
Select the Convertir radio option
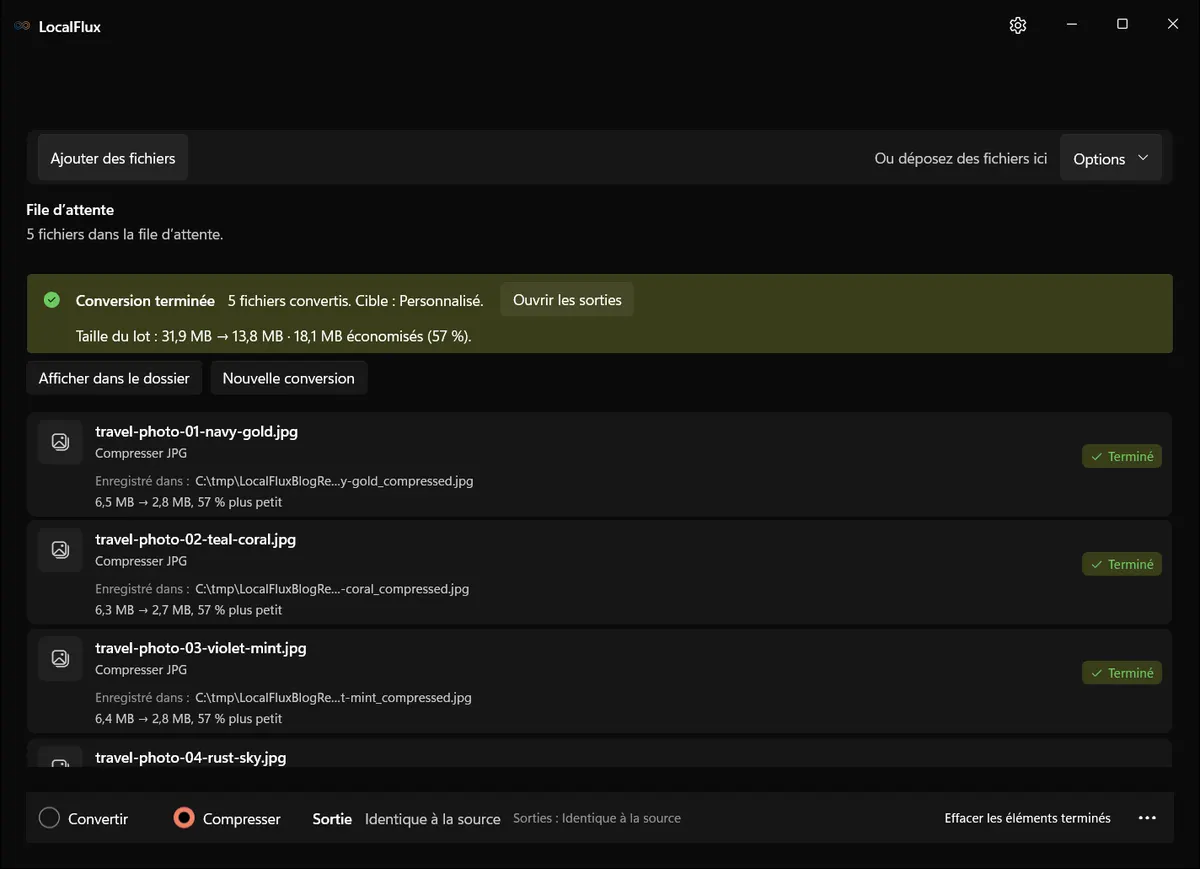pyautogui.click(x=84, y=818)
